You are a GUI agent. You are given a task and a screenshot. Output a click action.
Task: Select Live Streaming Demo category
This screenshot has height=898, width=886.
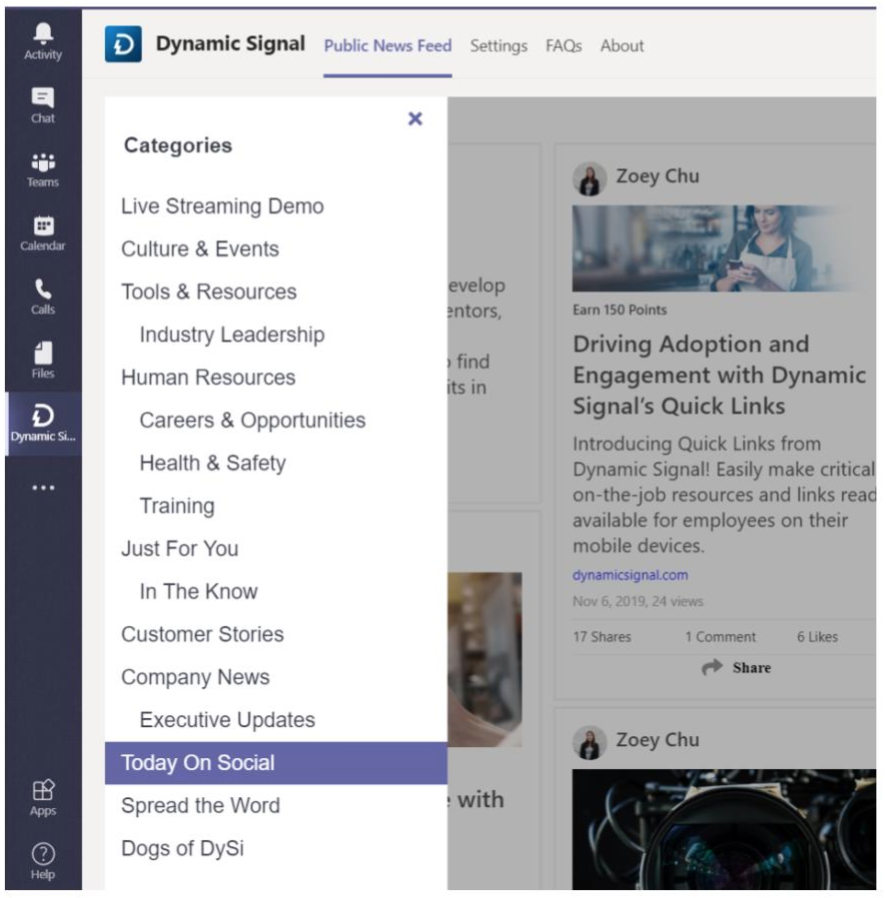[x=222, y=206]
